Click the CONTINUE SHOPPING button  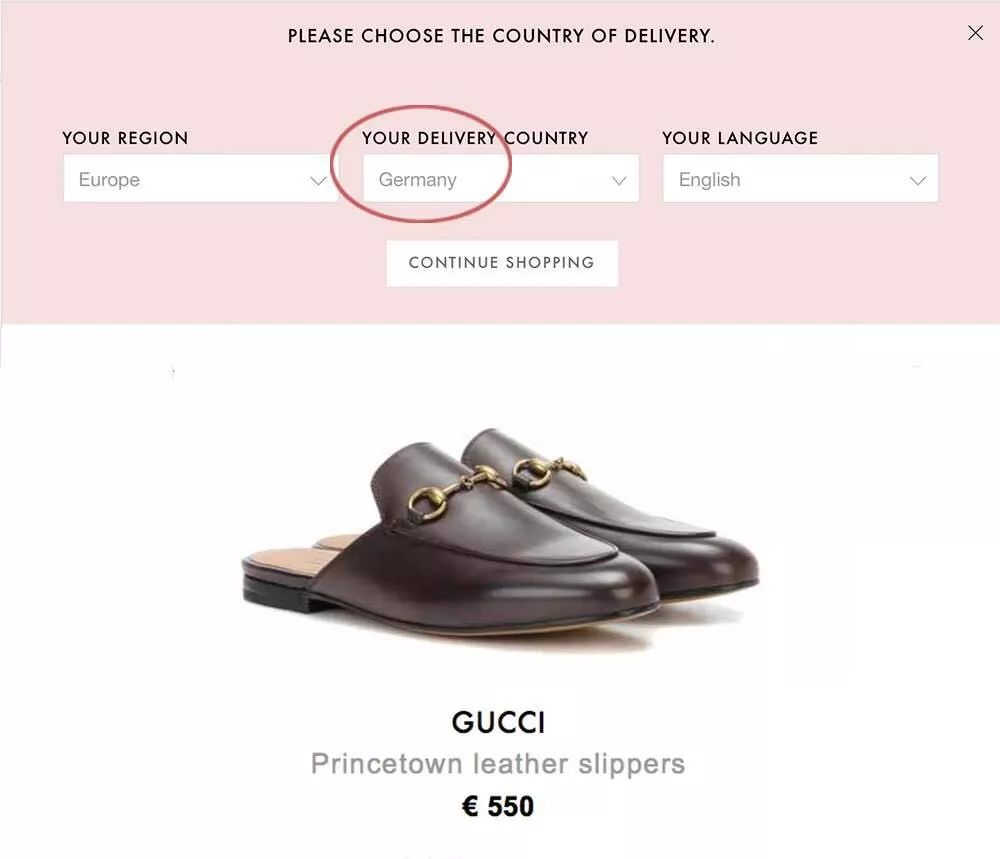pos(501,263)
